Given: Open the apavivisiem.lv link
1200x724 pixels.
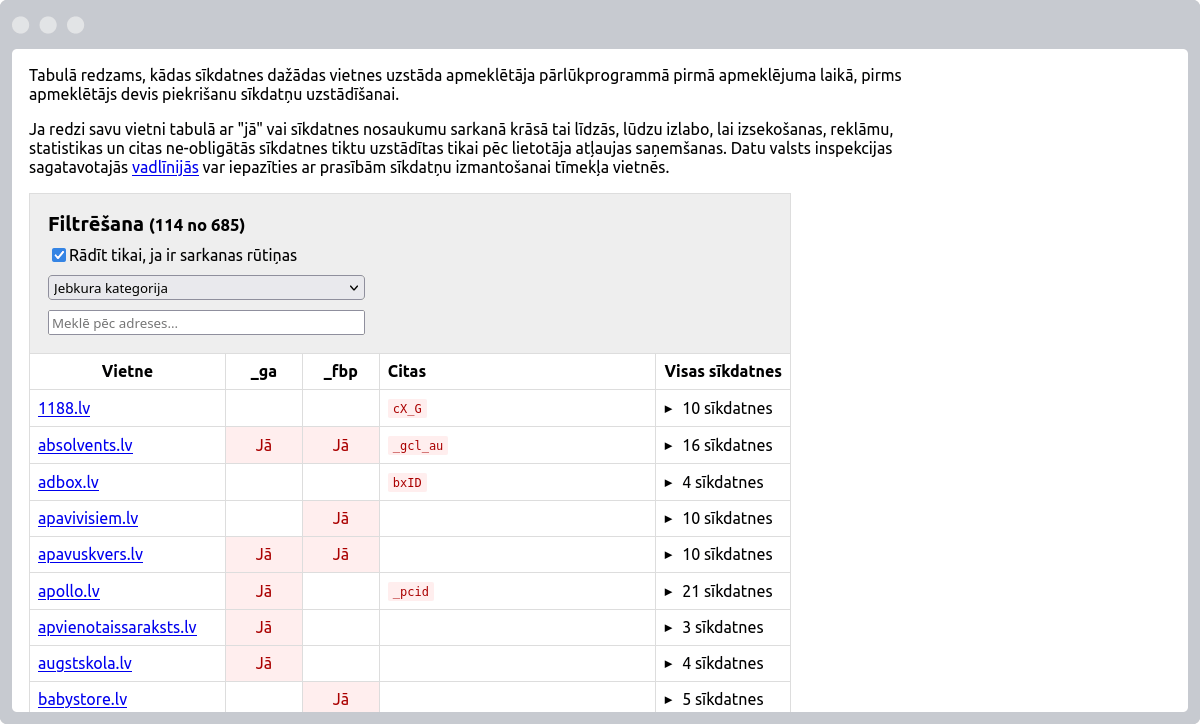Looking at the screenshot, I should [x=88, y=518].
